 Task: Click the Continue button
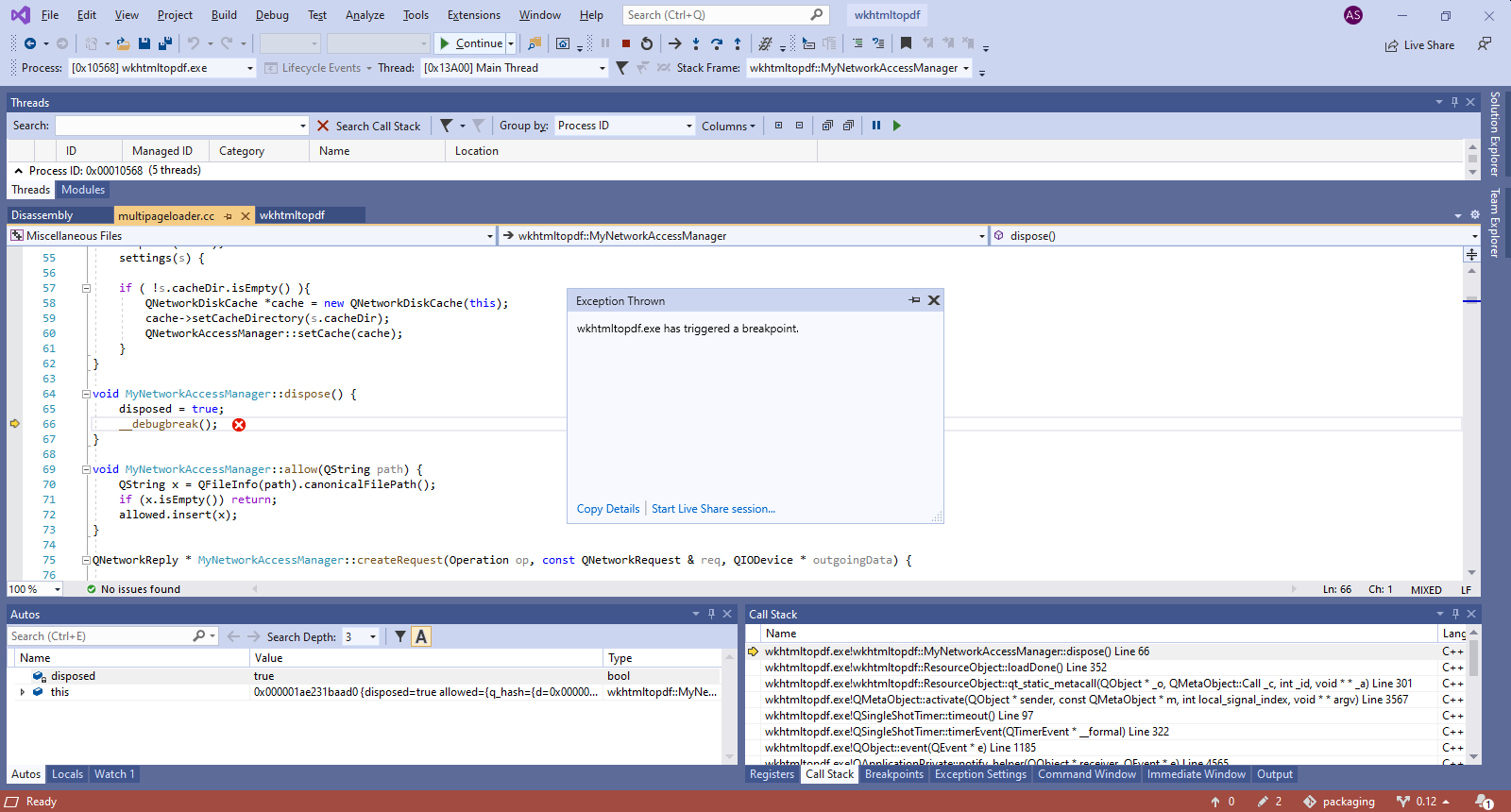(470, 43)
